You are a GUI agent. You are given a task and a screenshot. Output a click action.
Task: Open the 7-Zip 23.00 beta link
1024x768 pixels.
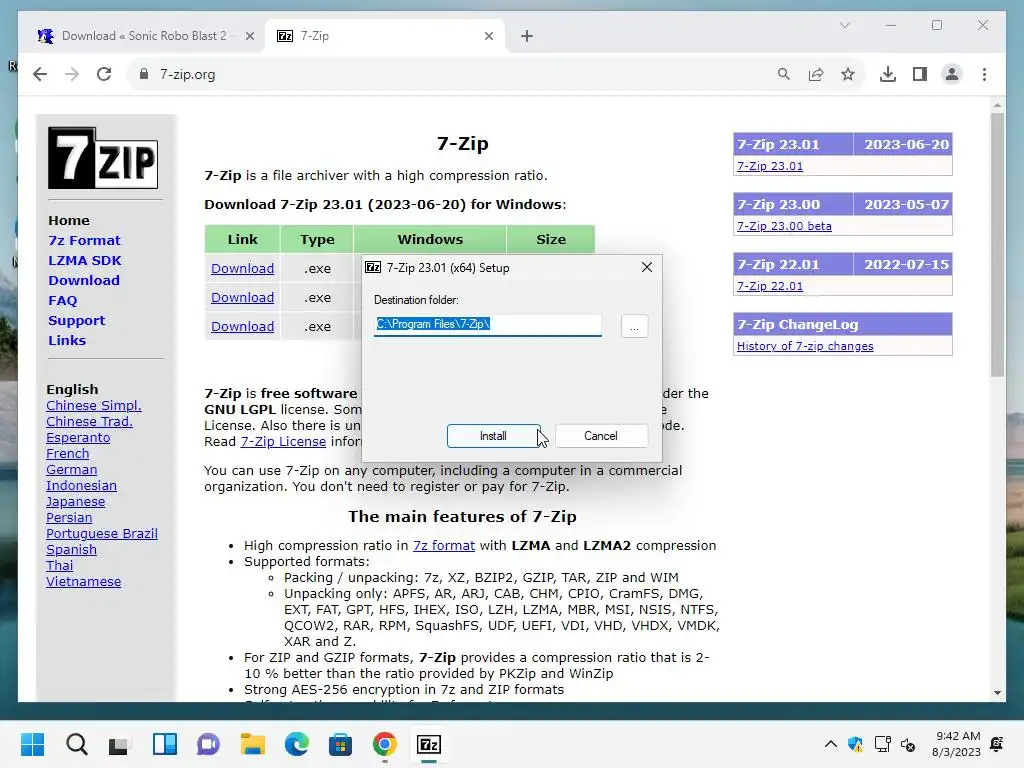pyautogui.click(x=784, y=226)
